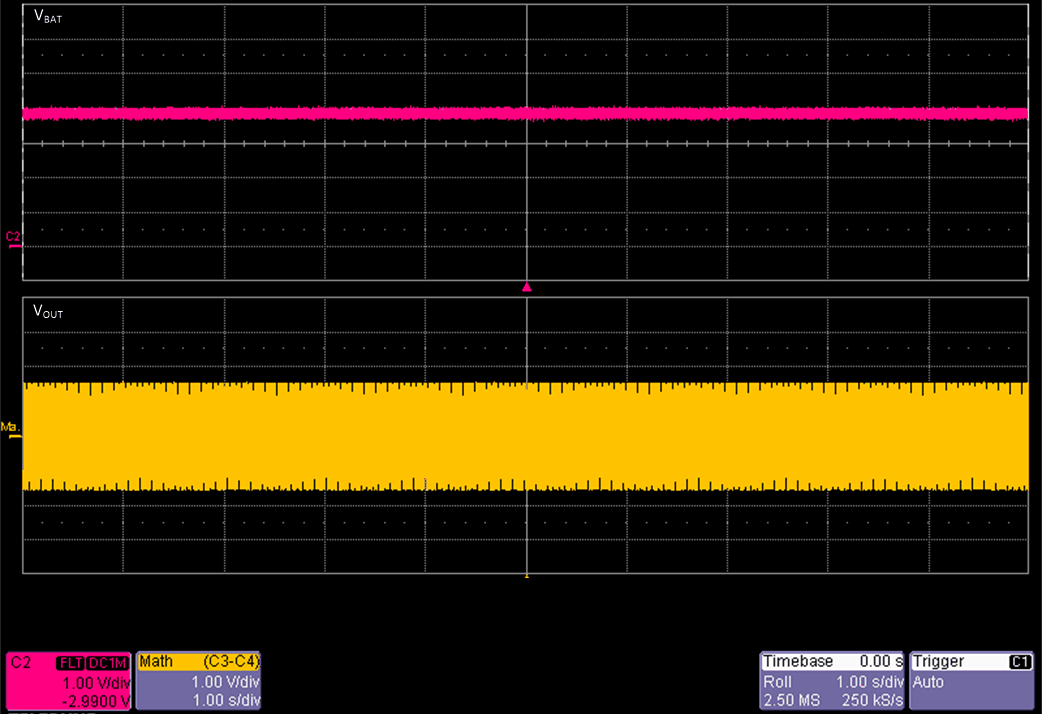Open the Timebase settings box
Viewport: 1042px width, 714px height.
tap(832, 682)
